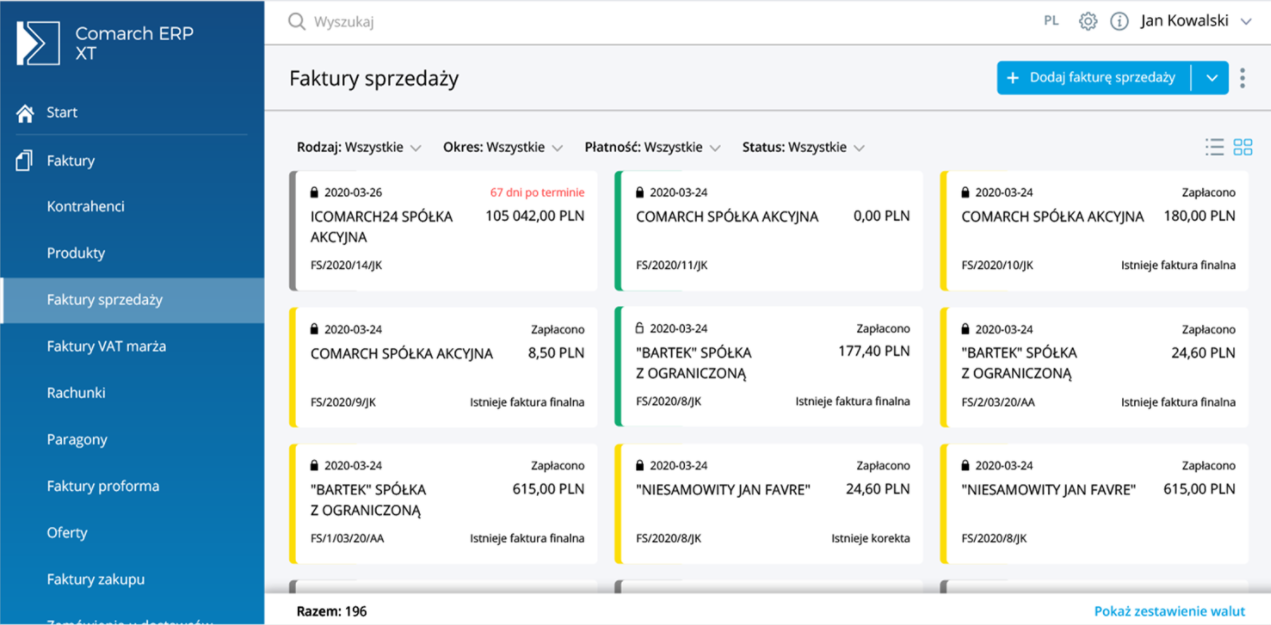Click the amount 8,50 PLN
This screenshot has width=1271, height=625.
(556, 353)
